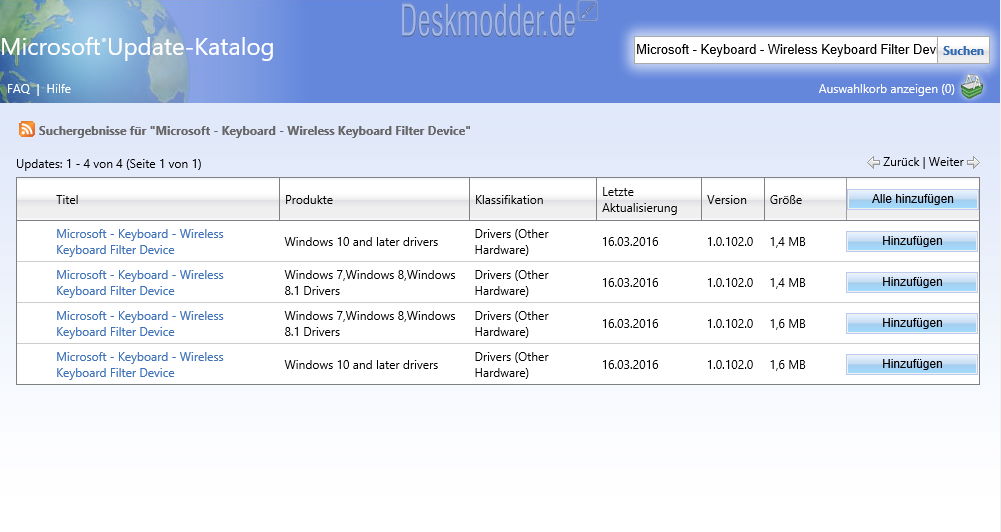Image resolution: width=1001 pixels, height=532 pixels.
Task: Go to the Zurück previous page link
Action: 901,162
